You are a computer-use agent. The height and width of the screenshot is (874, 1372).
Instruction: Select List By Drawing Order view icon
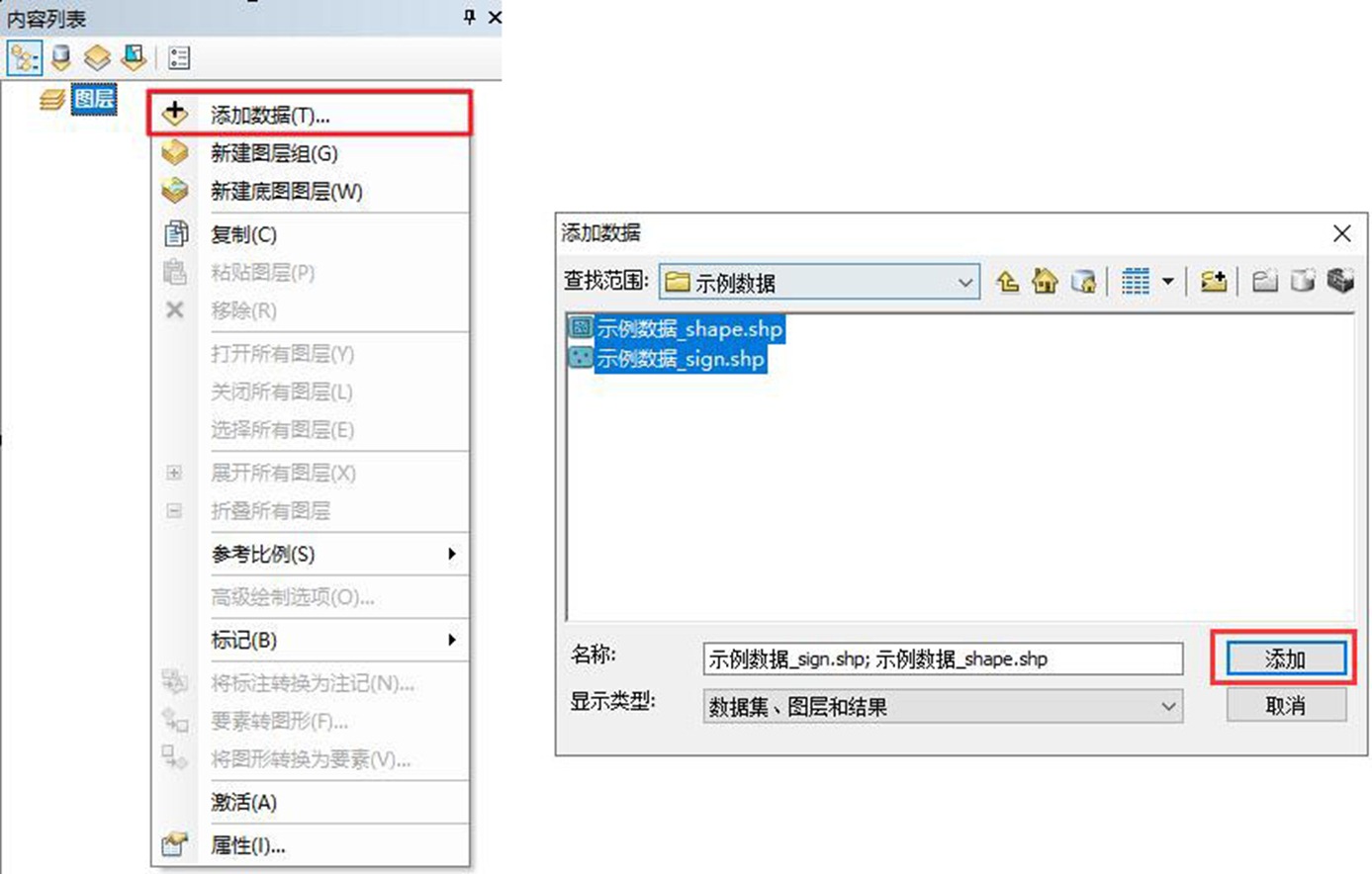coord(24,58)
